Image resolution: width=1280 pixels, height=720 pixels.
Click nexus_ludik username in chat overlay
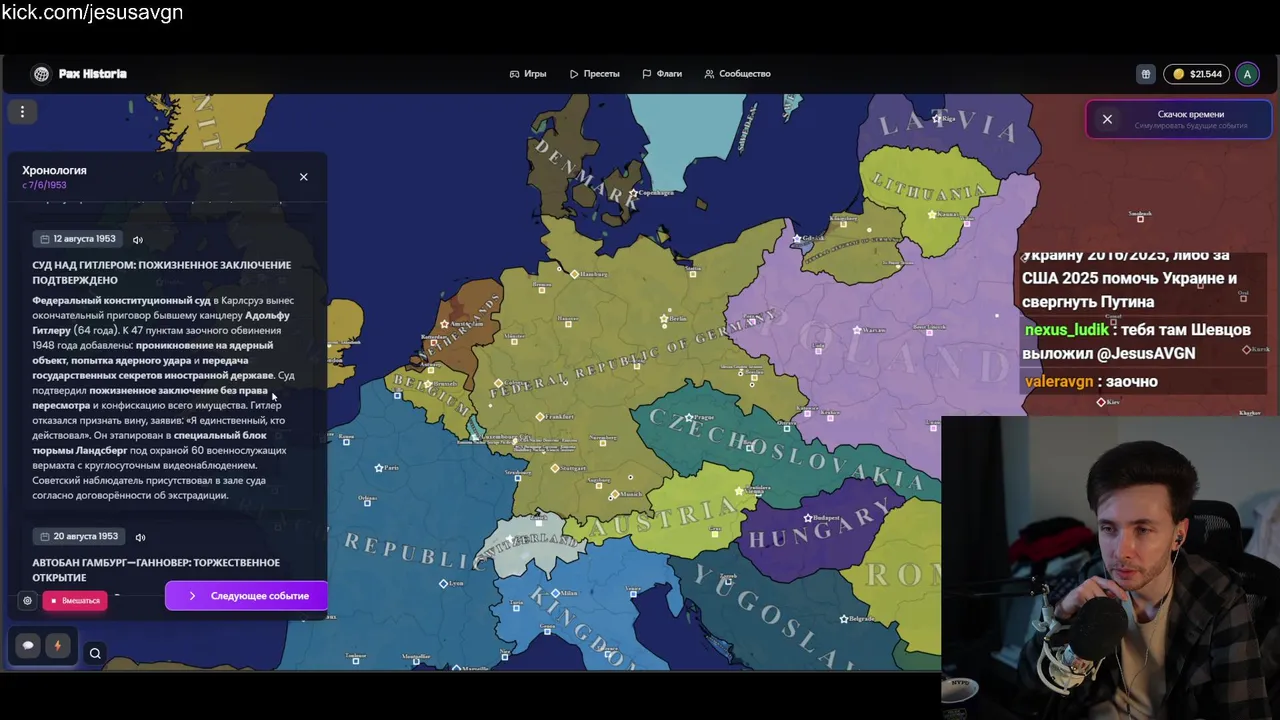1066,330
